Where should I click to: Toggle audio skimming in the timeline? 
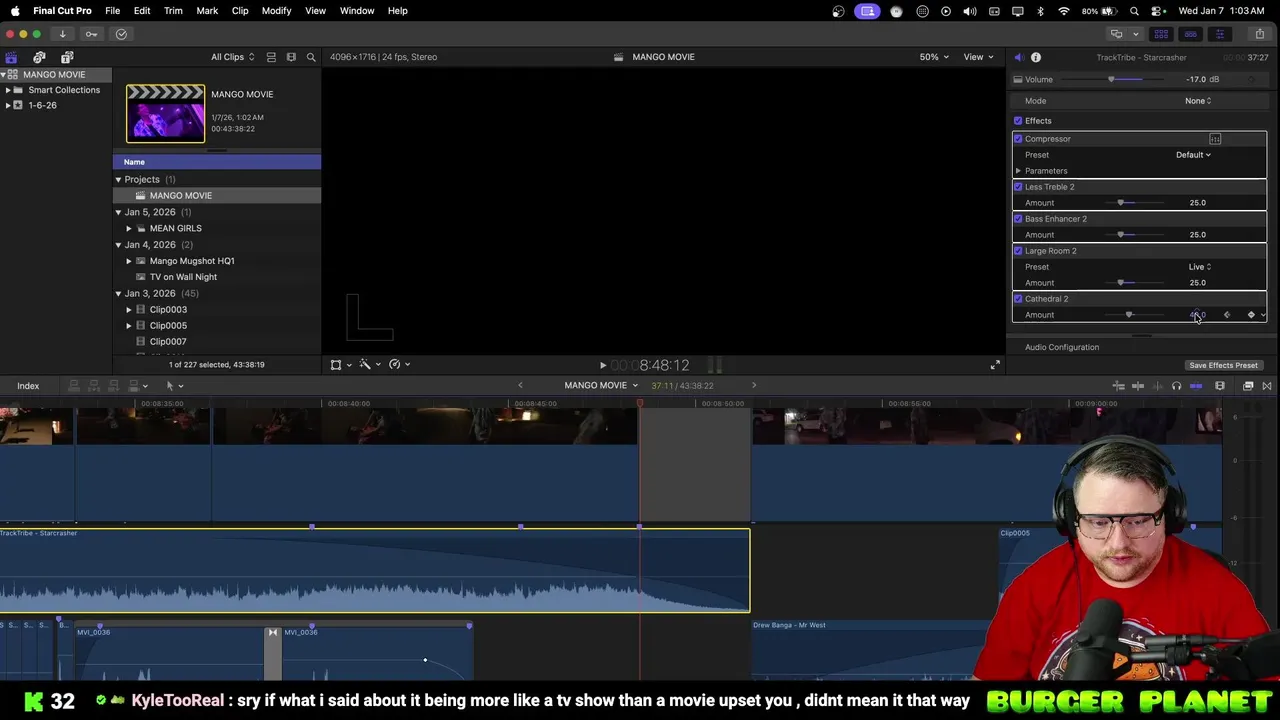tap(1157, 386)
